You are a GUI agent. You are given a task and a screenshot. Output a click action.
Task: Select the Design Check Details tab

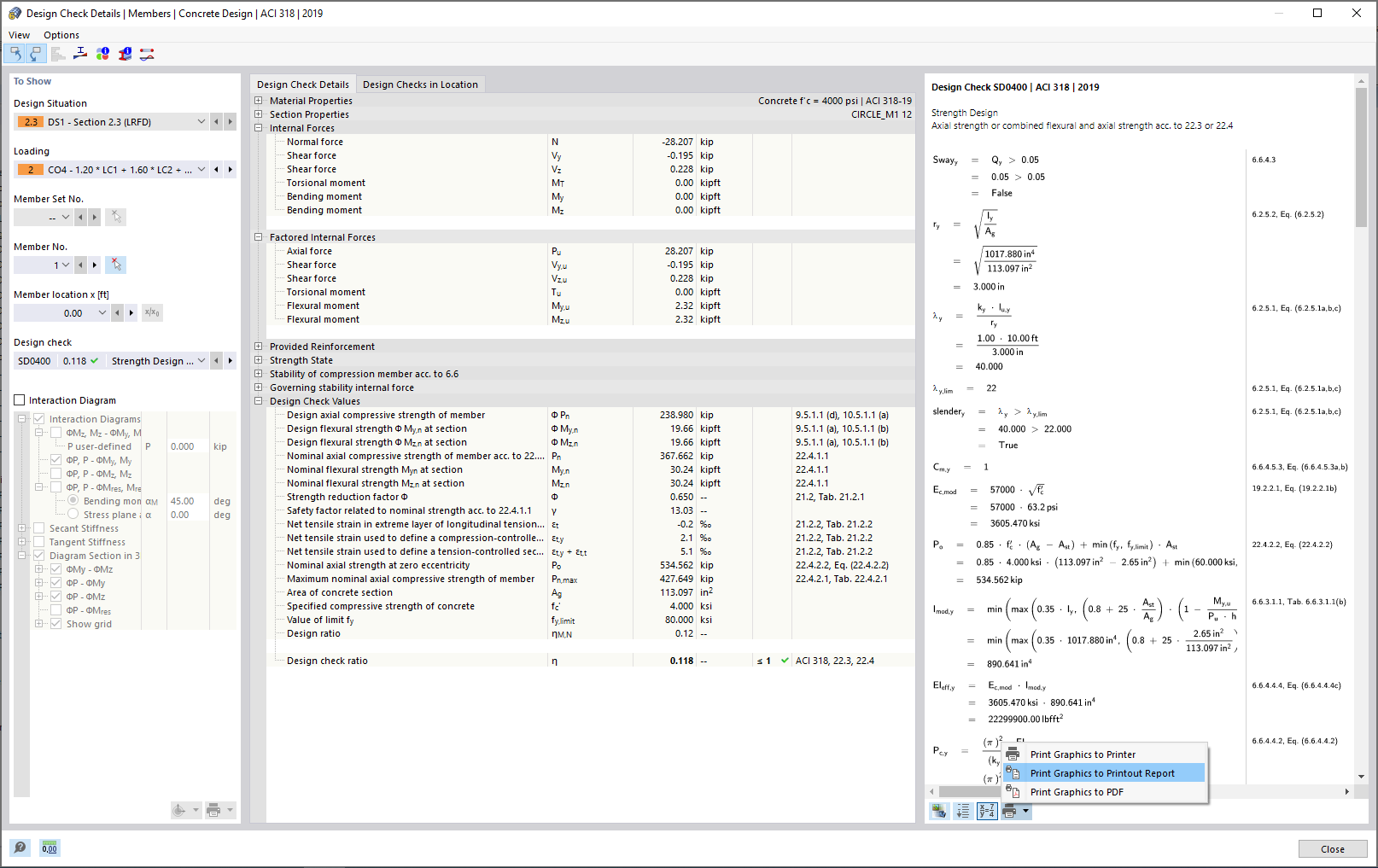(303, 84)
